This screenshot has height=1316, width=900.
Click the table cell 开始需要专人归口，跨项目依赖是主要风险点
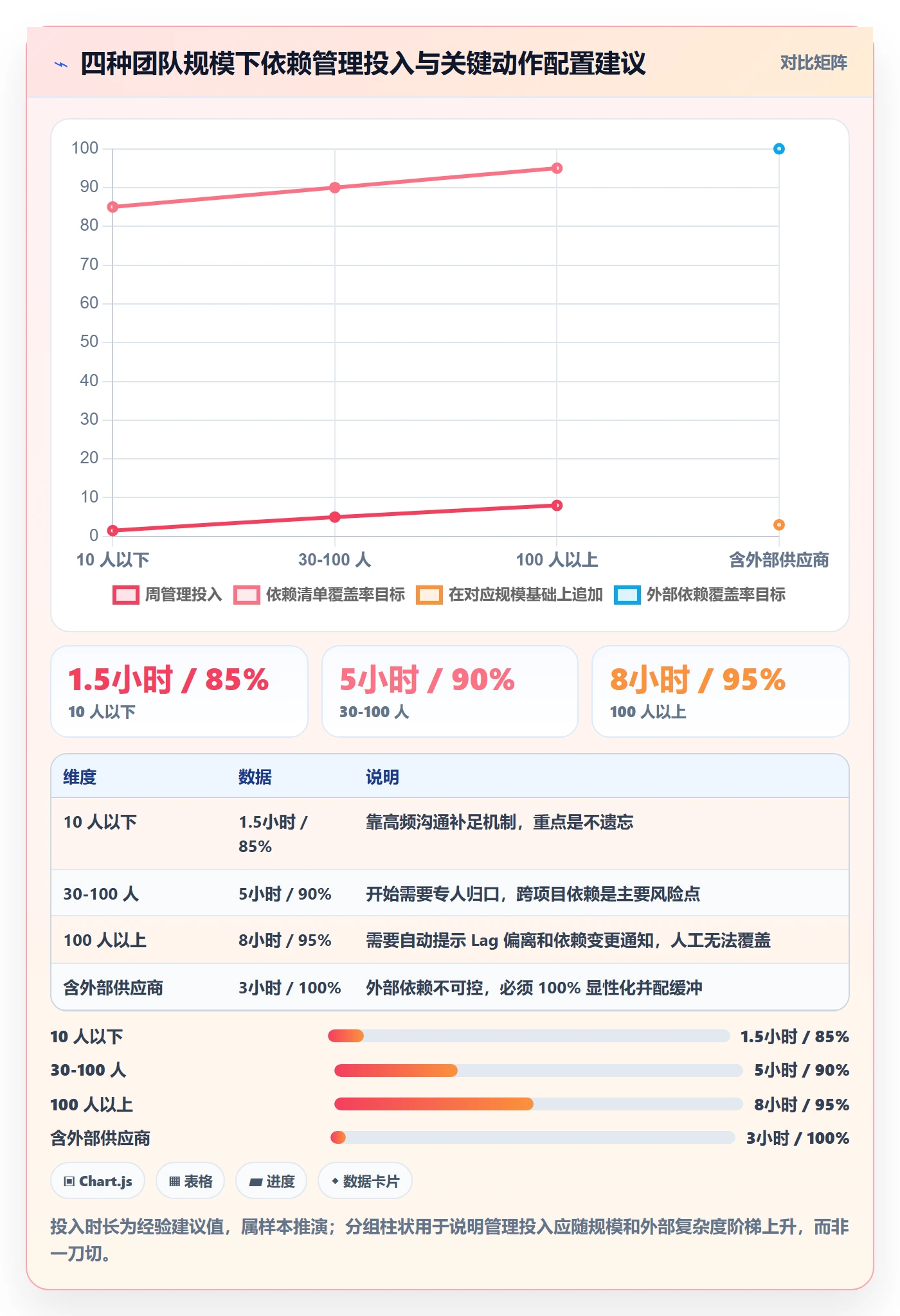coord(533,894)
